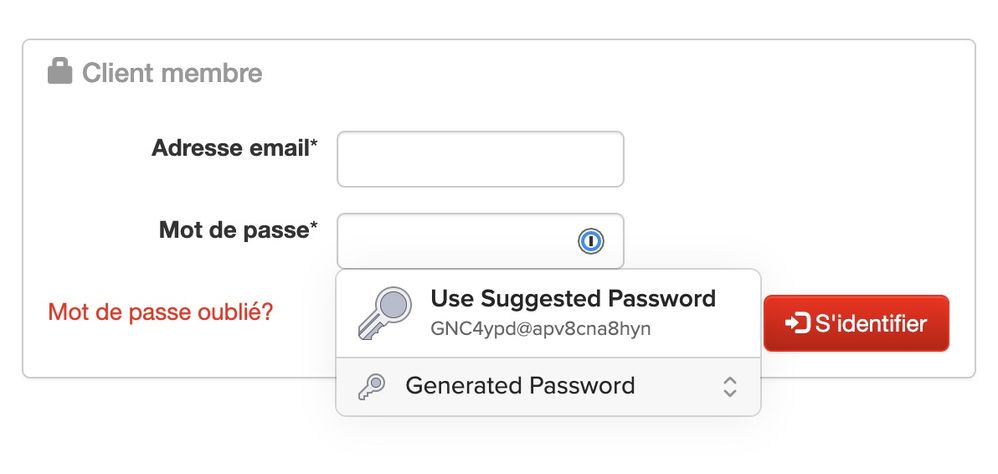Open the Mot de passe oublié? link
This screenshot has height=474, width=998.
[x=160, y=312]
